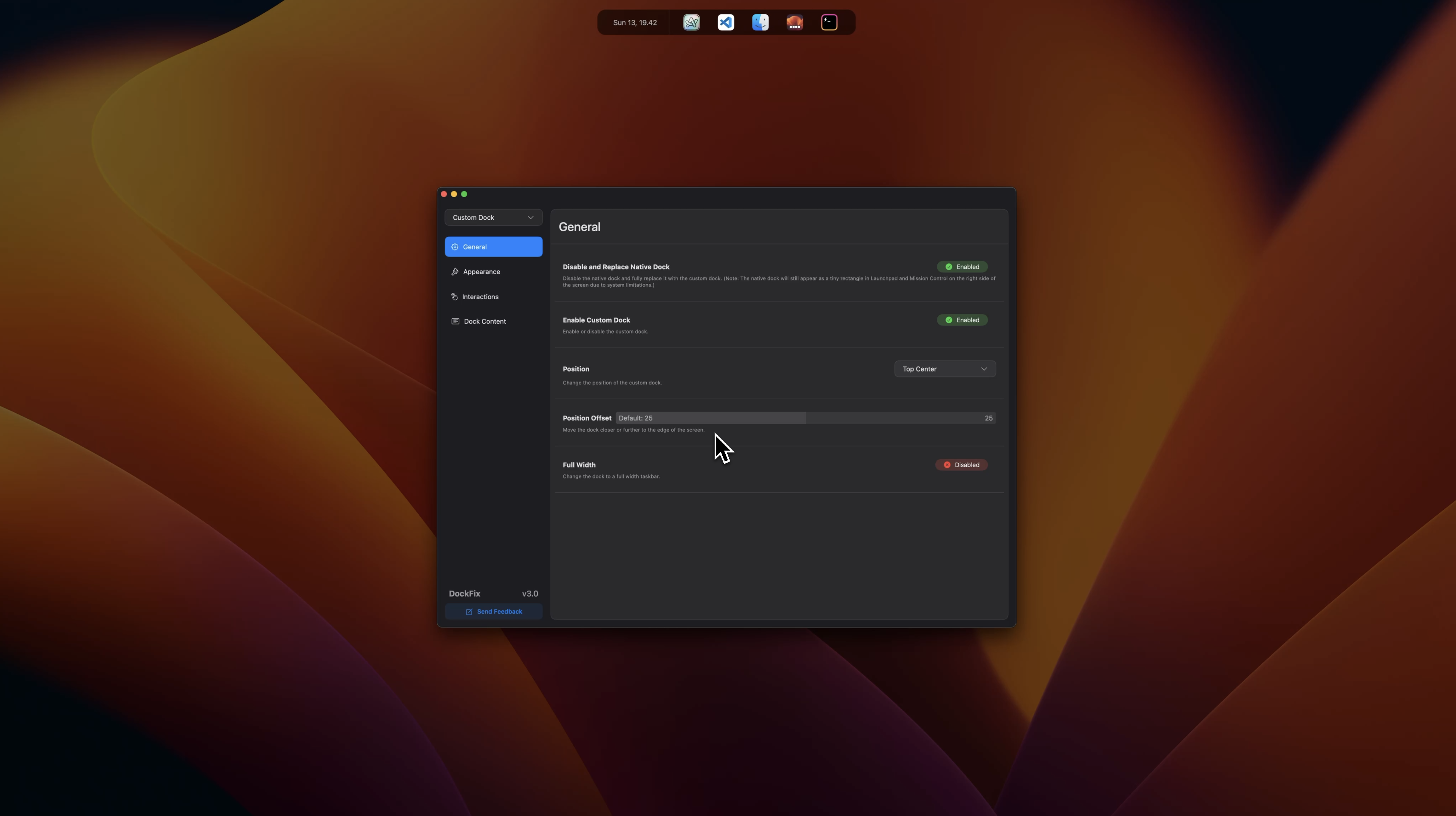Select the General sidebar section

coord(494,247)
